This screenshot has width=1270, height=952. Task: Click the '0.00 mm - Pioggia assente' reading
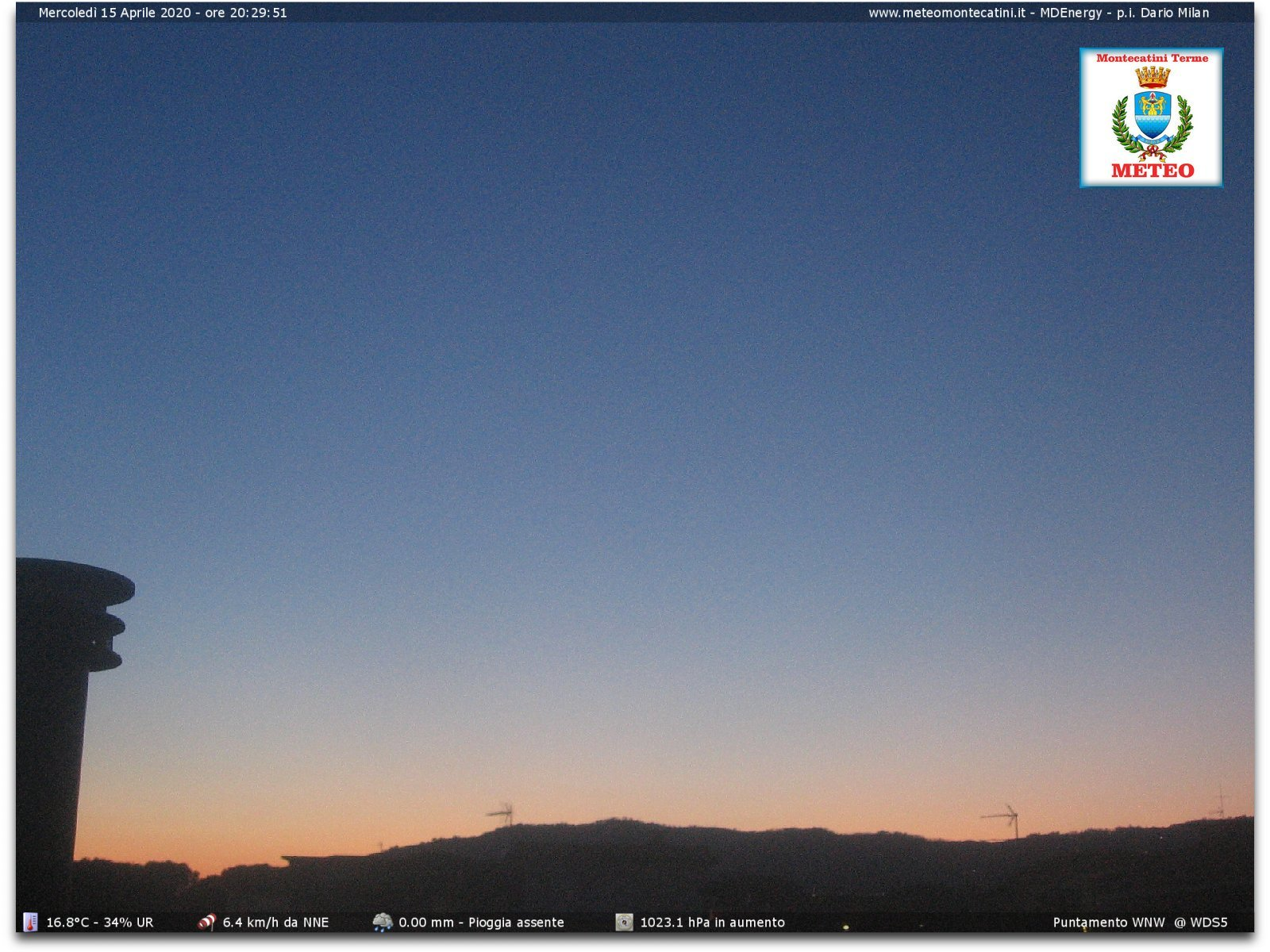pos(481,923)
